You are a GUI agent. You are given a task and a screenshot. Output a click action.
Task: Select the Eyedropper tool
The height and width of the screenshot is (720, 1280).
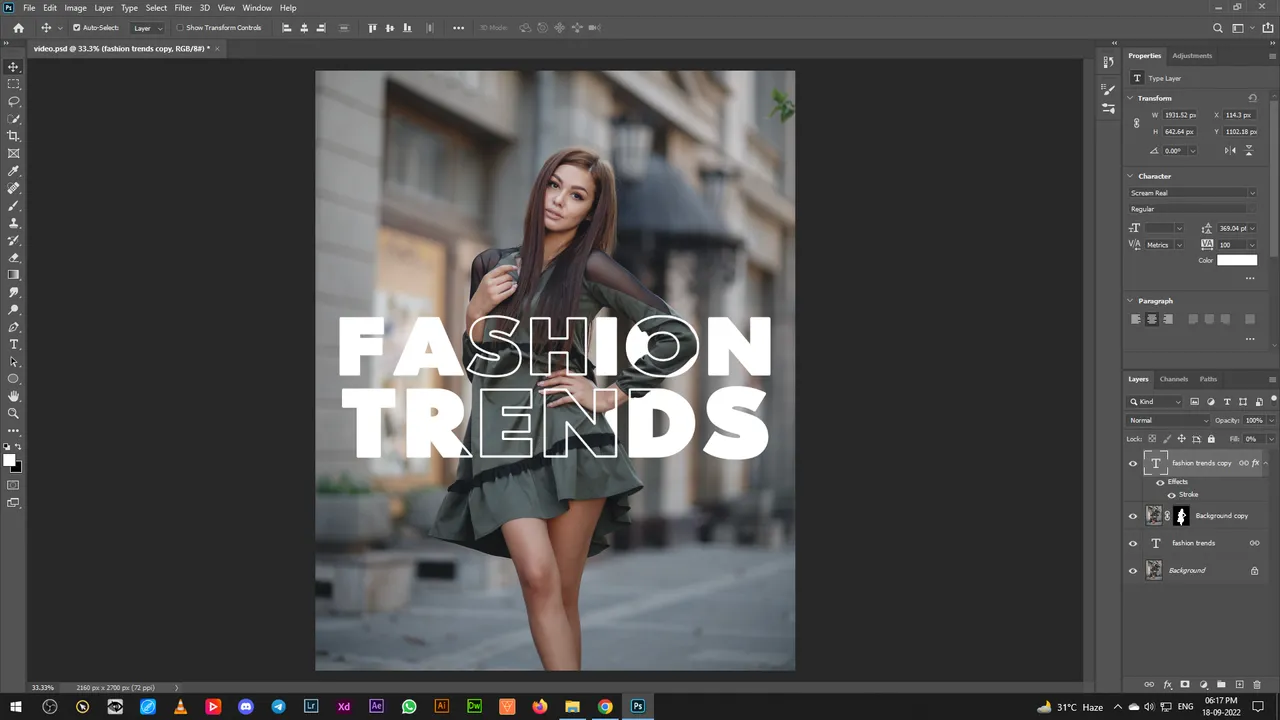tap(13, 171)
